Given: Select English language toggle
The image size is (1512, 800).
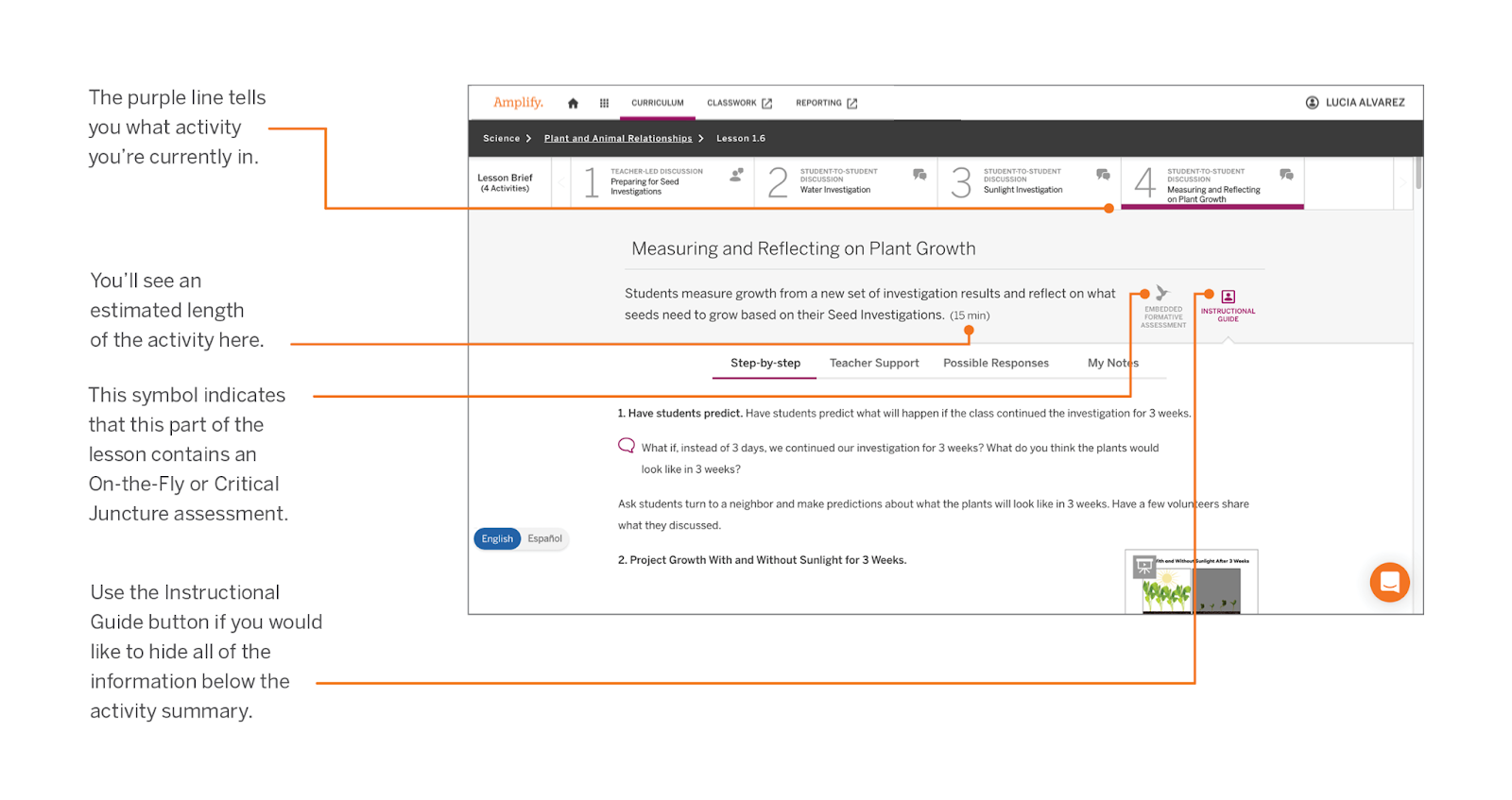Looking at the screenshot, I should tap(497, 538).
